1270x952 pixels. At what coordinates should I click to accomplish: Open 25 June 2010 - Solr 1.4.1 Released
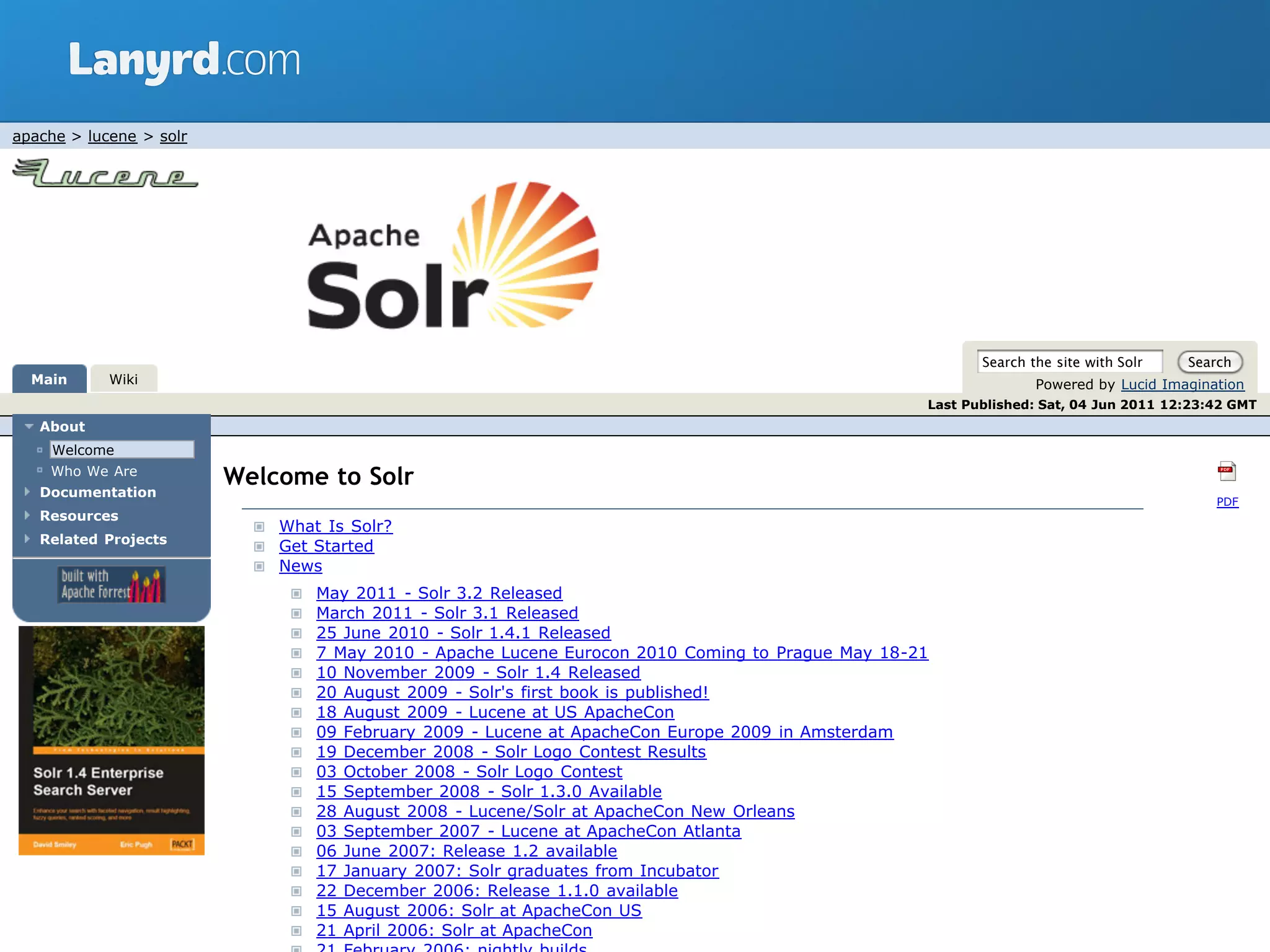tap(463, 633)
